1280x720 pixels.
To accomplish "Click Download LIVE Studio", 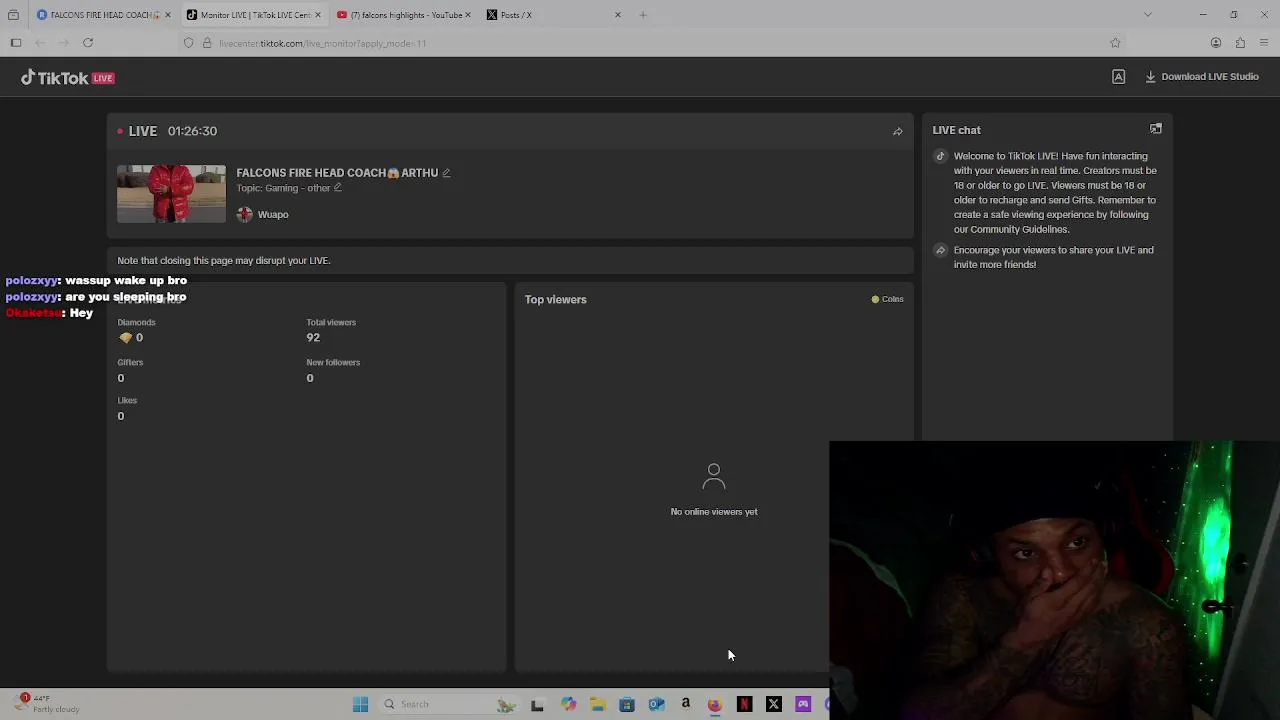I will [1202, 77].
